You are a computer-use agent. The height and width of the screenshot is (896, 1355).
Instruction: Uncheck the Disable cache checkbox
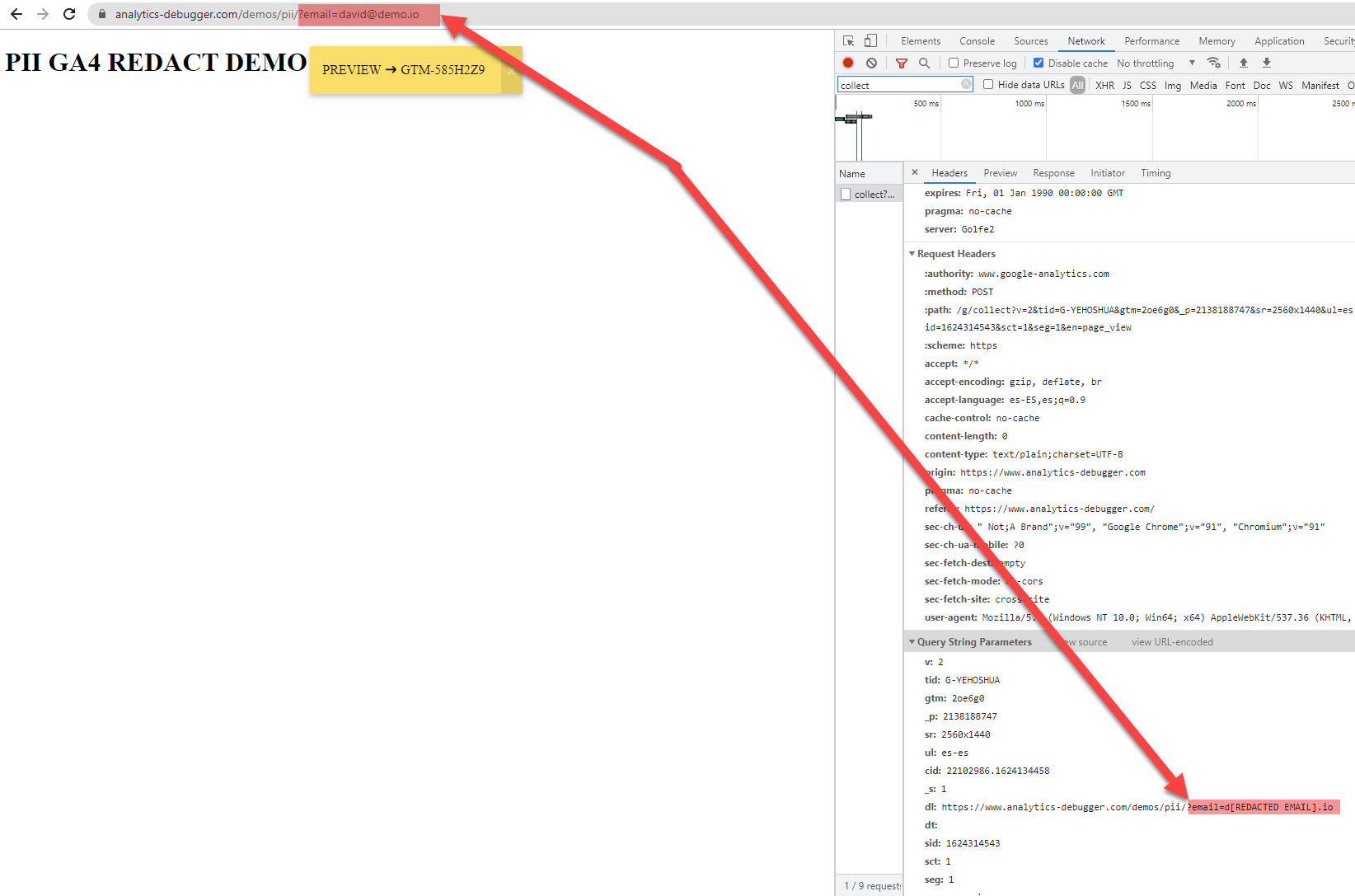(x=1039, y=63)
